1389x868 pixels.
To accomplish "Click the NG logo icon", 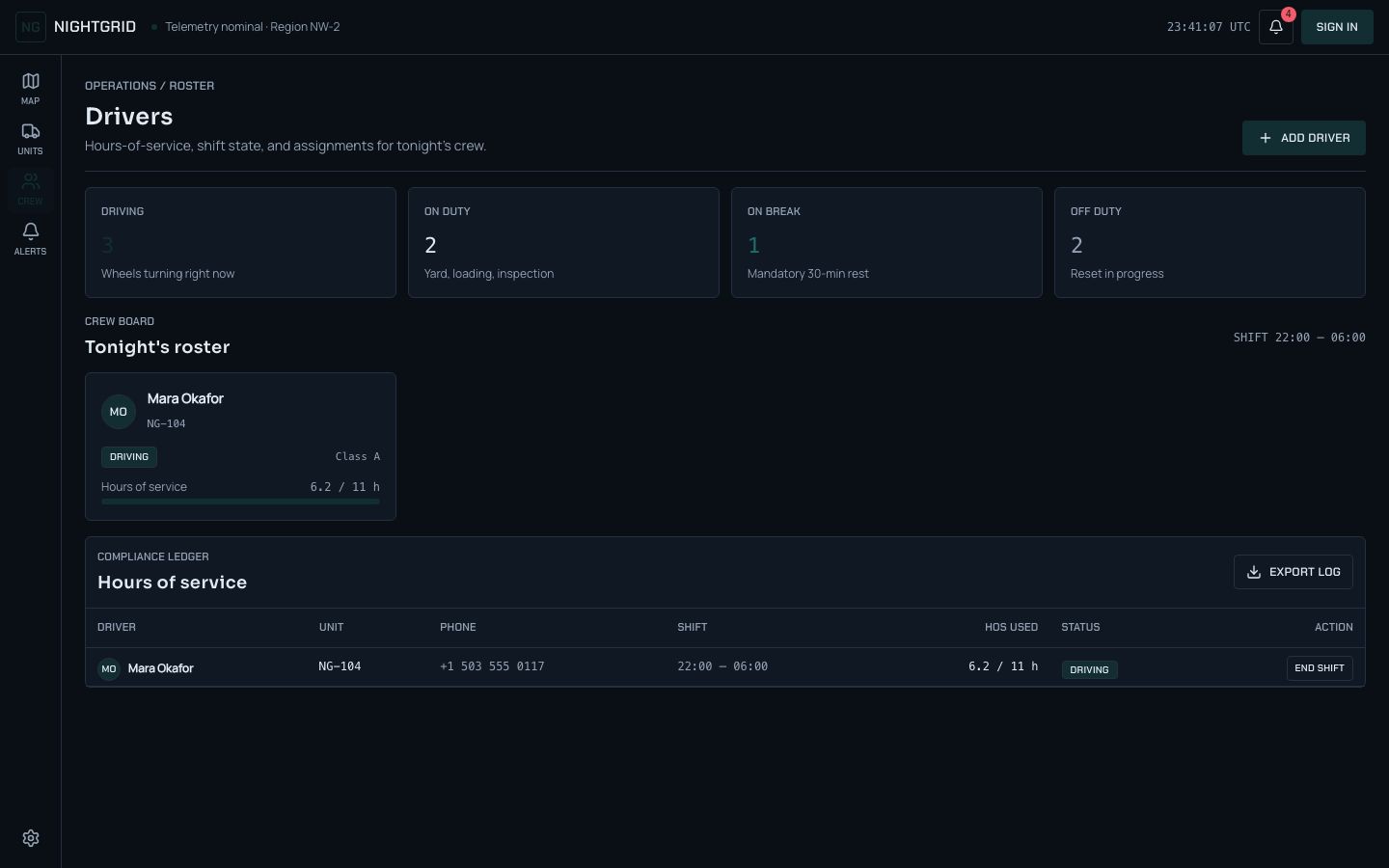I will coord(31,27).
